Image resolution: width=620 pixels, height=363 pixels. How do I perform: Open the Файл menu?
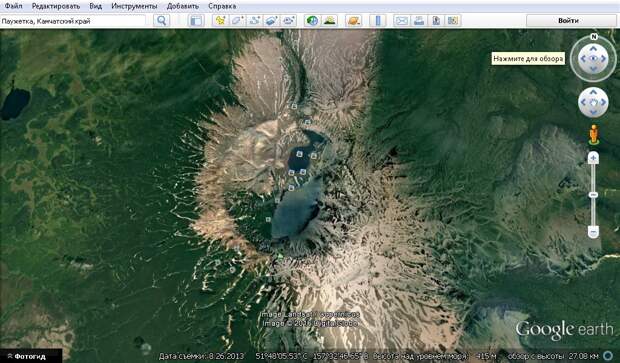coord(13,6)
